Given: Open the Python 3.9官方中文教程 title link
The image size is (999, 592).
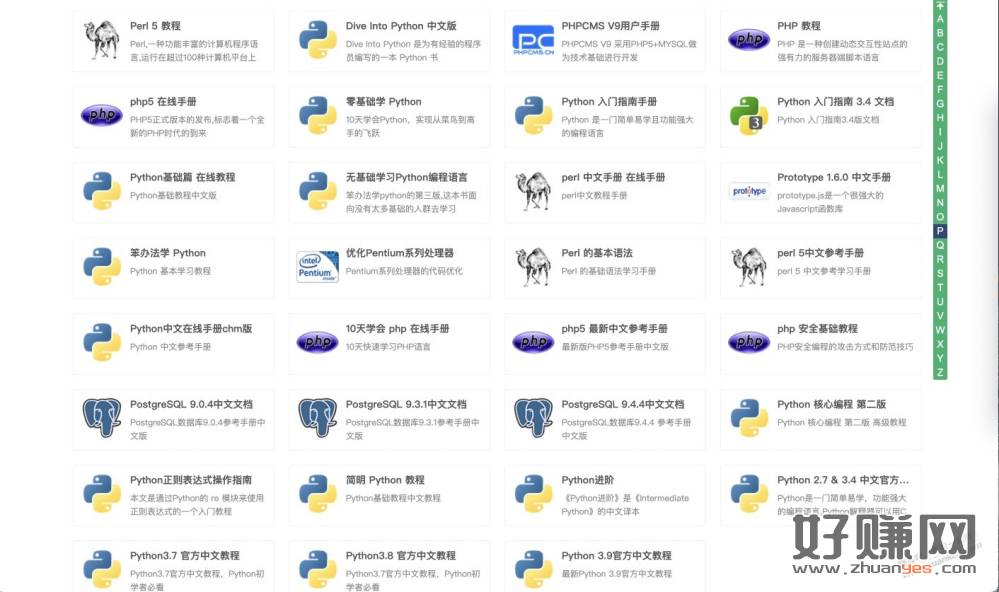Looking at the screenshot, I should (x=616, y=556).
